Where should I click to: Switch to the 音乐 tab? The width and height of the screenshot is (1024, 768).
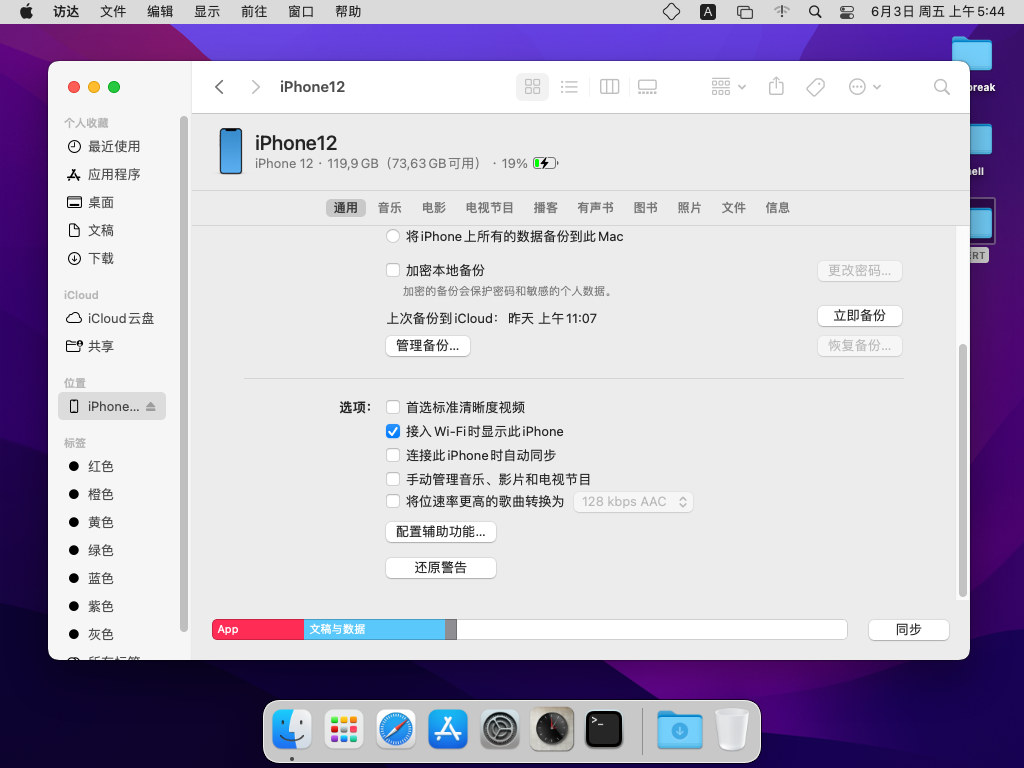(x=389, y=208)
